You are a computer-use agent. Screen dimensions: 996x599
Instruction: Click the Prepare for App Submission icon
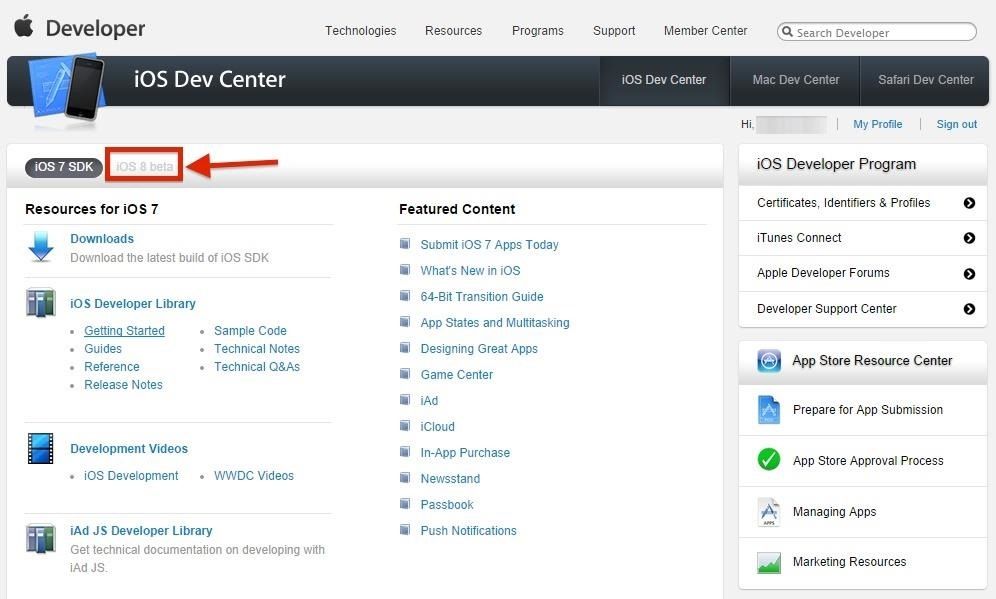(x=768, y=410)
